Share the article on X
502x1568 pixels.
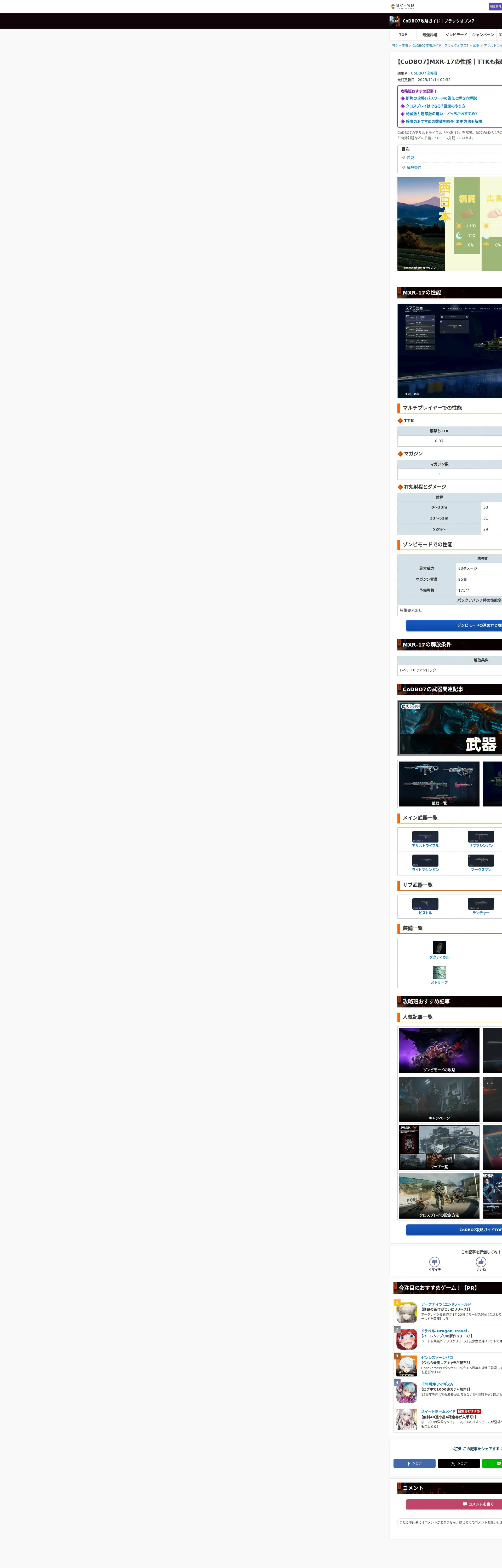coord(459,1463)
